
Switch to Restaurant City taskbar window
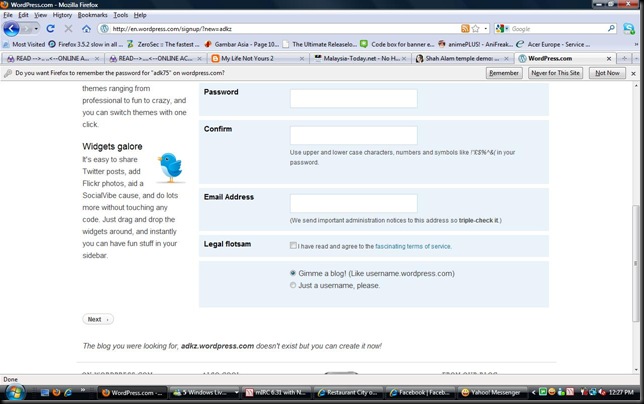click(x=349, y=393)
